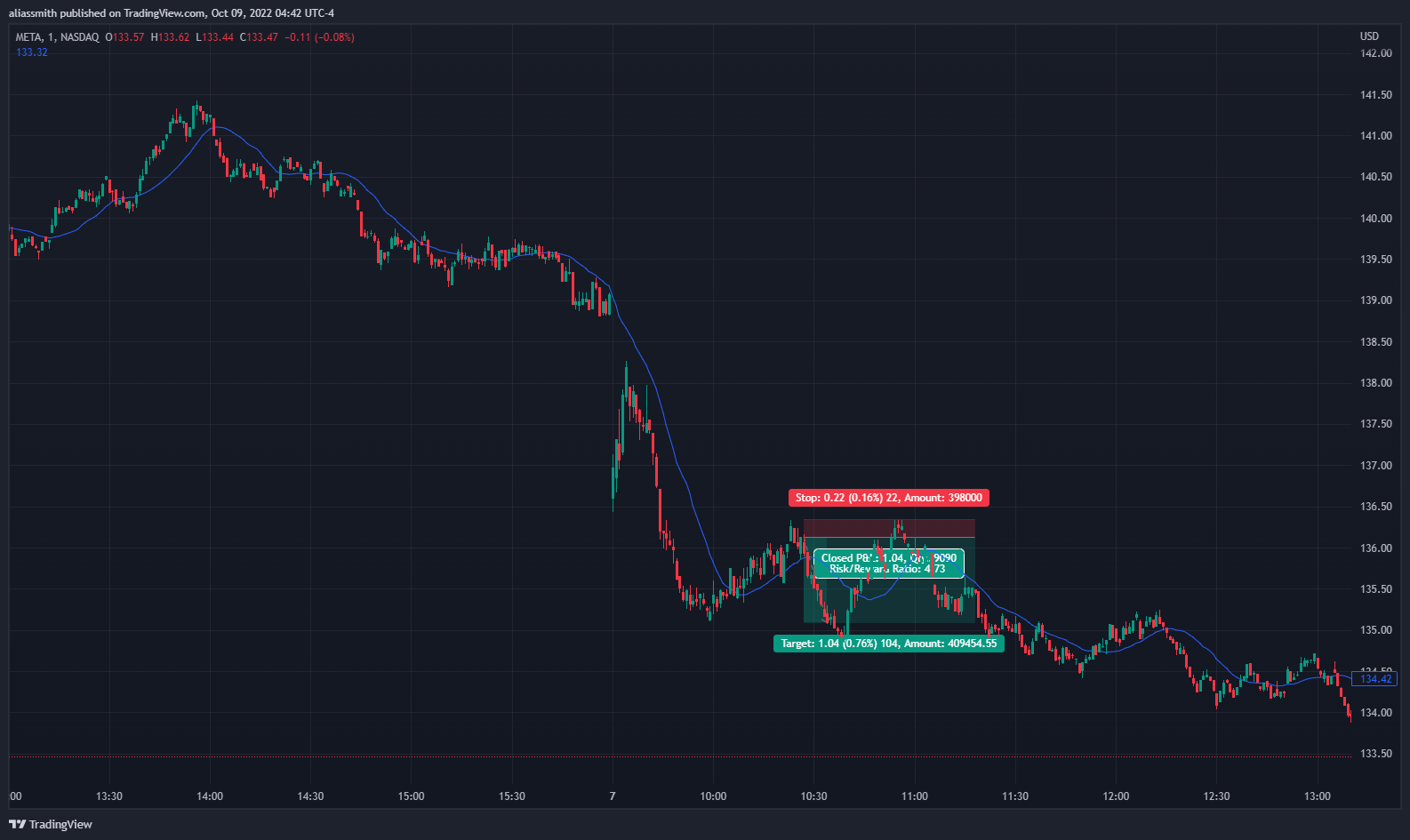Screen dimensions: 1410x840
Task: Click the 15:00 time axis label
Action: tap(411, 796)
